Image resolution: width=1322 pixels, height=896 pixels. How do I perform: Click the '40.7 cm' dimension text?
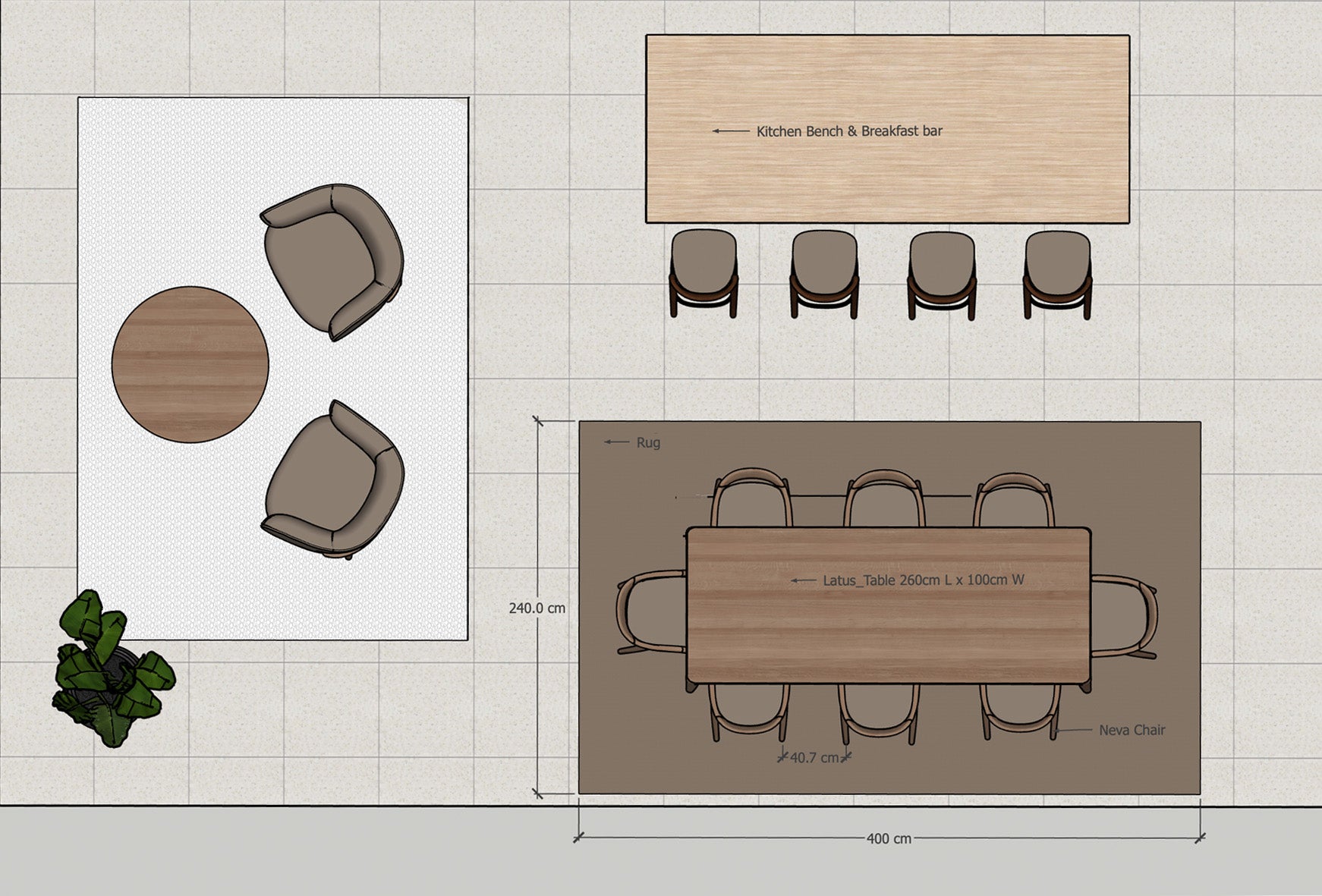814,757
